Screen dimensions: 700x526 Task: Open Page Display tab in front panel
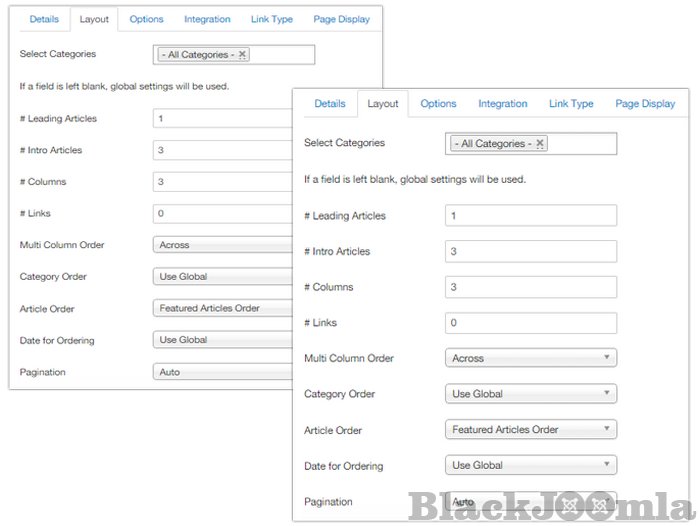645,104
